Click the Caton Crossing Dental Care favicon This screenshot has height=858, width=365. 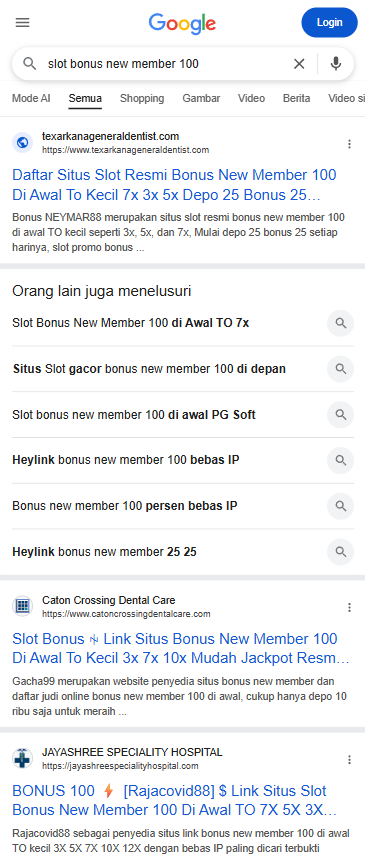tap(22, 606)
